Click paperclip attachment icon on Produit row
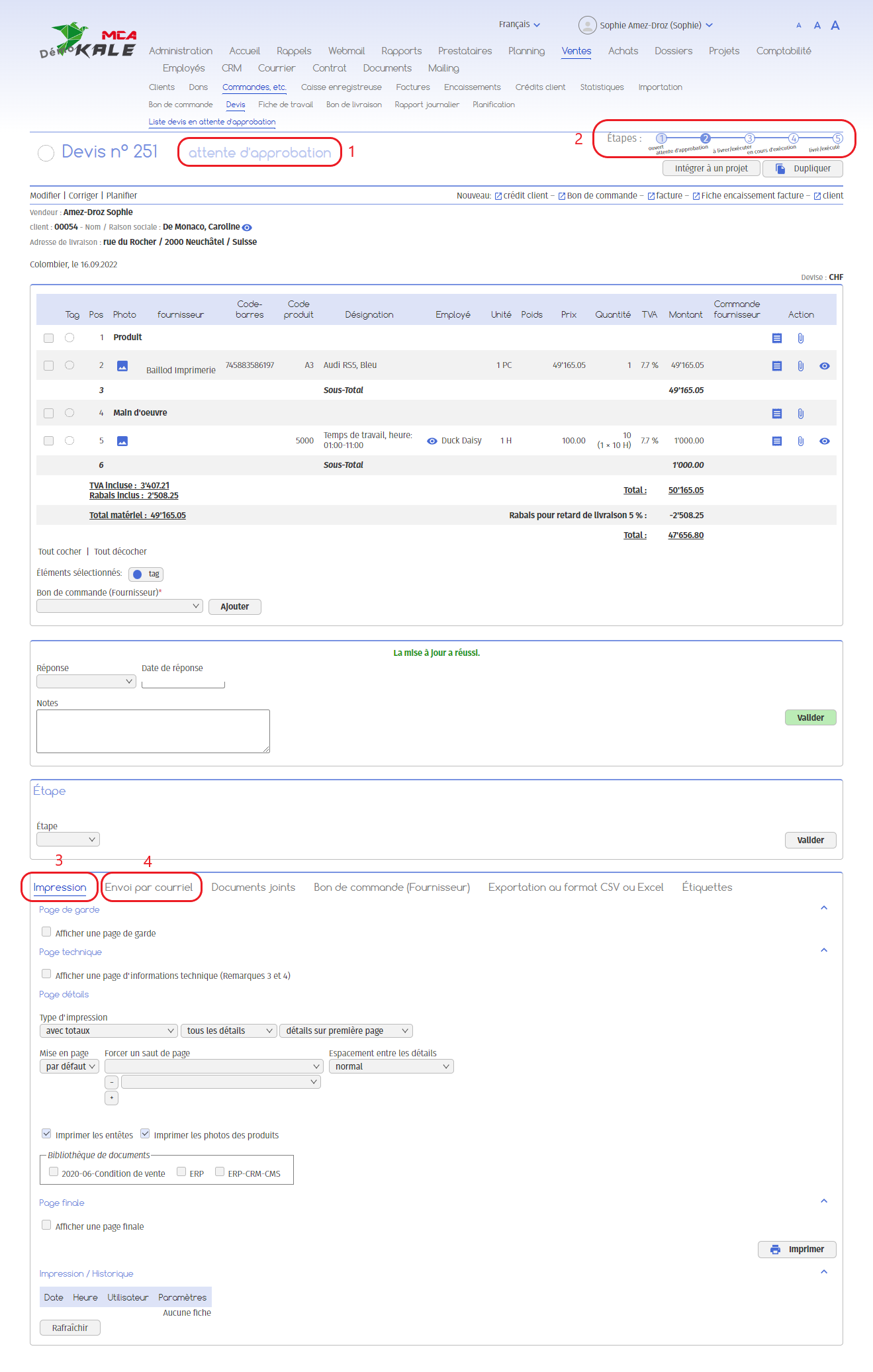The height and width of the screenshot is (1372, 873). point(800,338)
